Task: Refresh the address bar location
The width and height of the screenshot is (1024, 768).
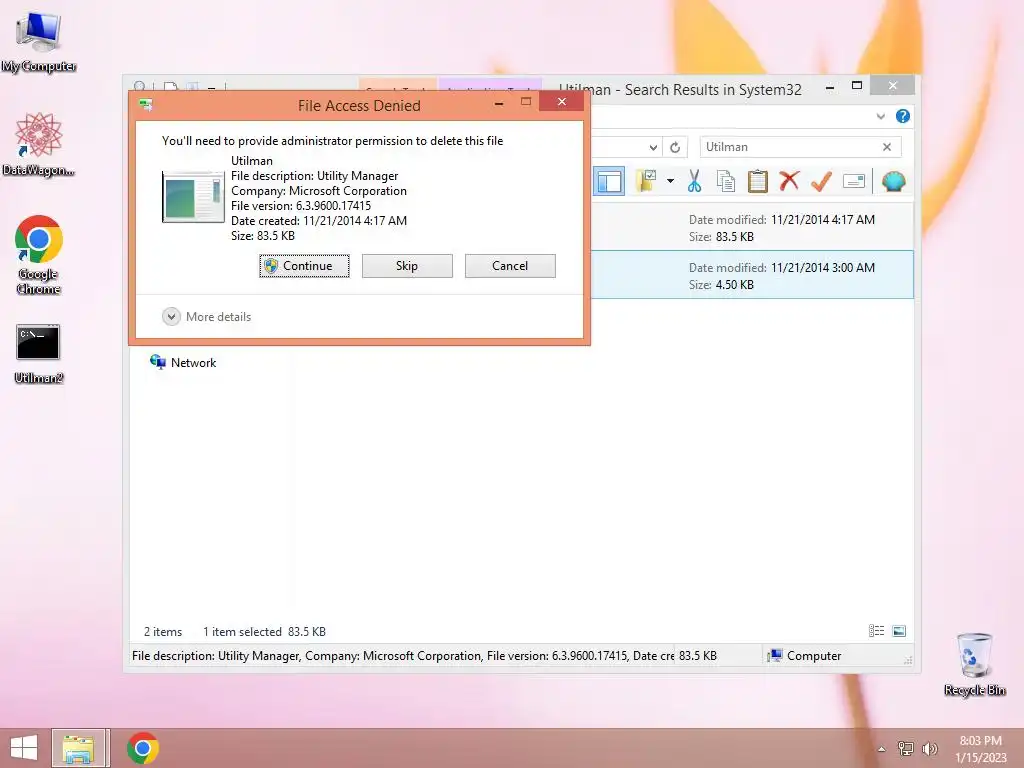Action: pos(675,148)
